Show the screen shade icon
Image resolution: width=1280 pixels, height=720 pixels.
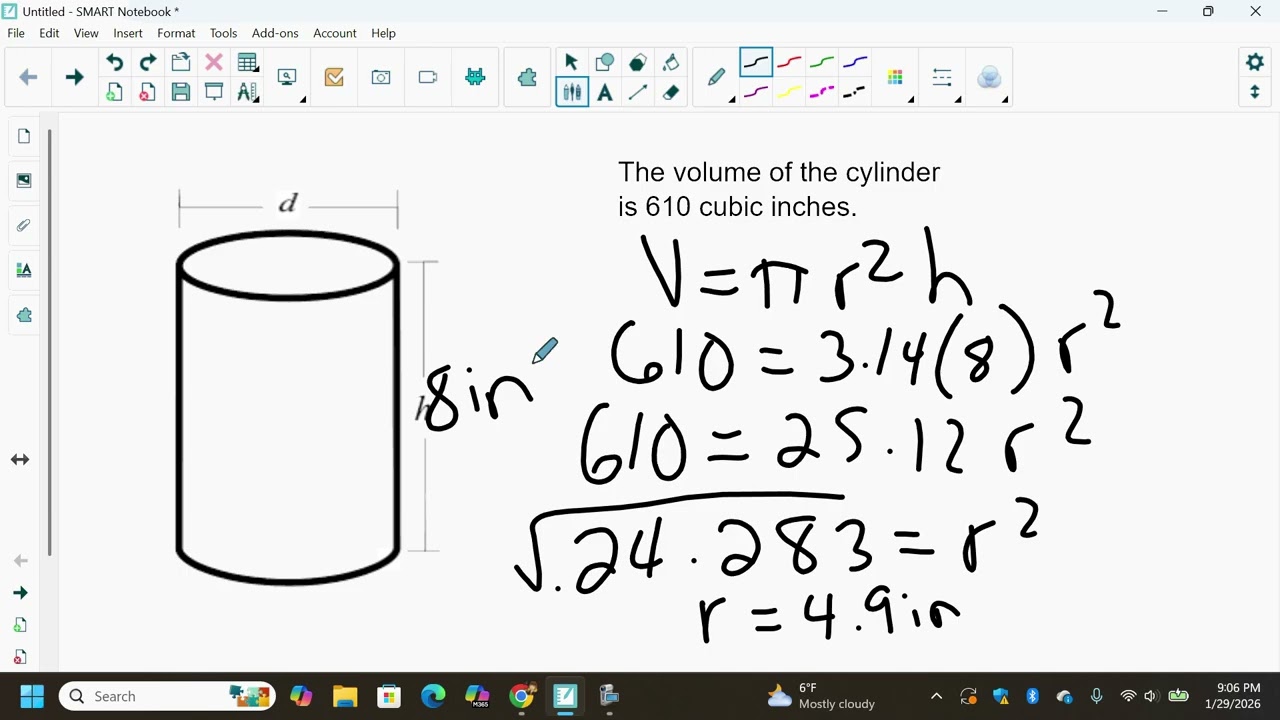[x=213, y=93]
